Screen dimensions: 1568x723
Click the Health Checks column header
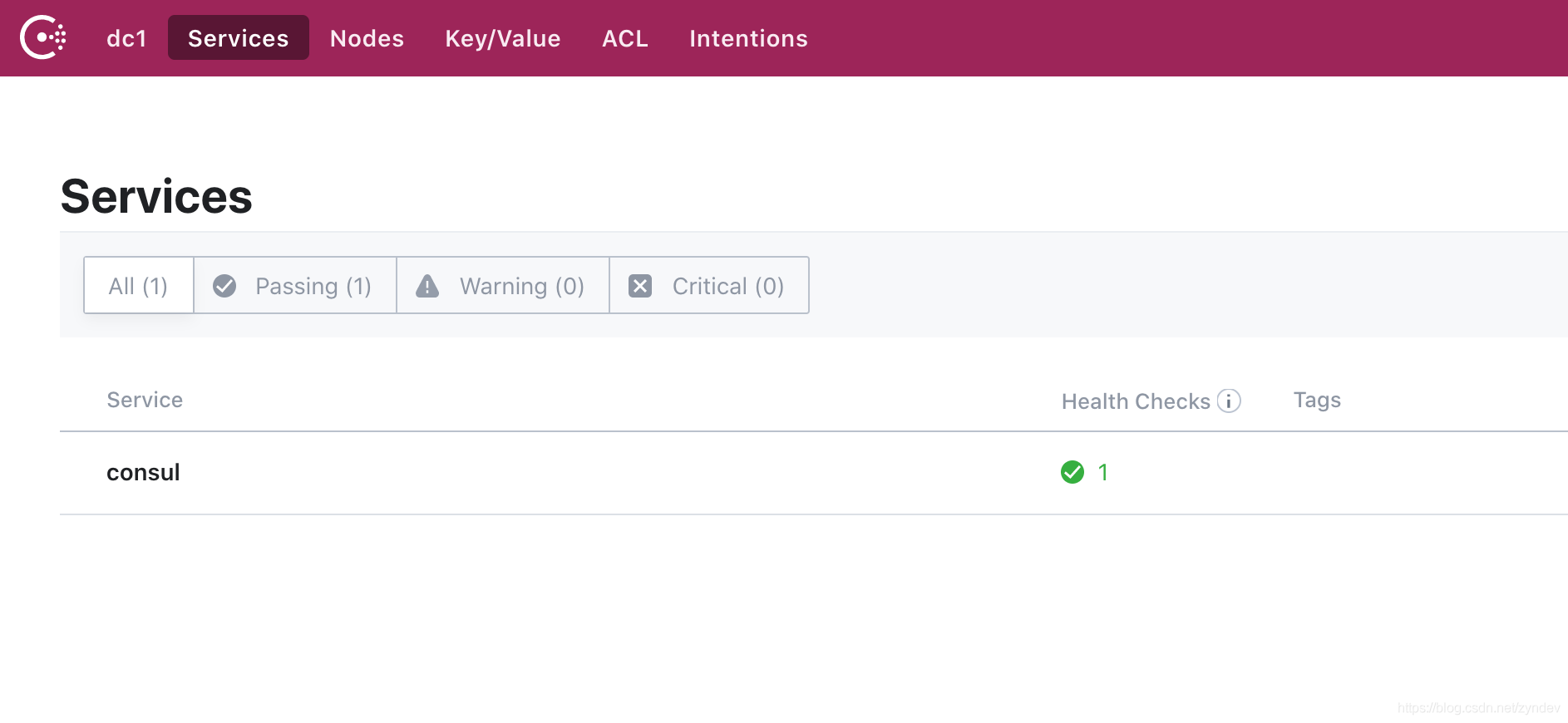click(1136, 401)
